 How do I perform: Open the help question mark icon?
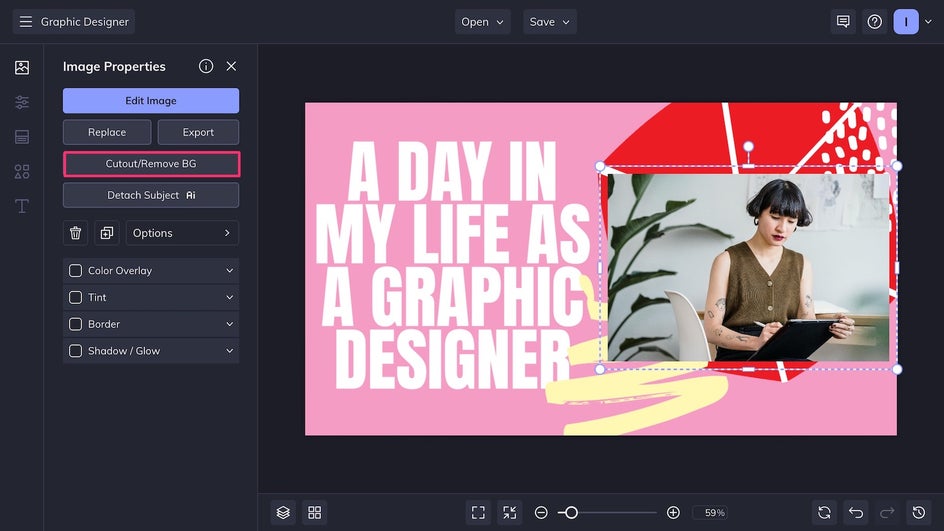pos(874,22)
